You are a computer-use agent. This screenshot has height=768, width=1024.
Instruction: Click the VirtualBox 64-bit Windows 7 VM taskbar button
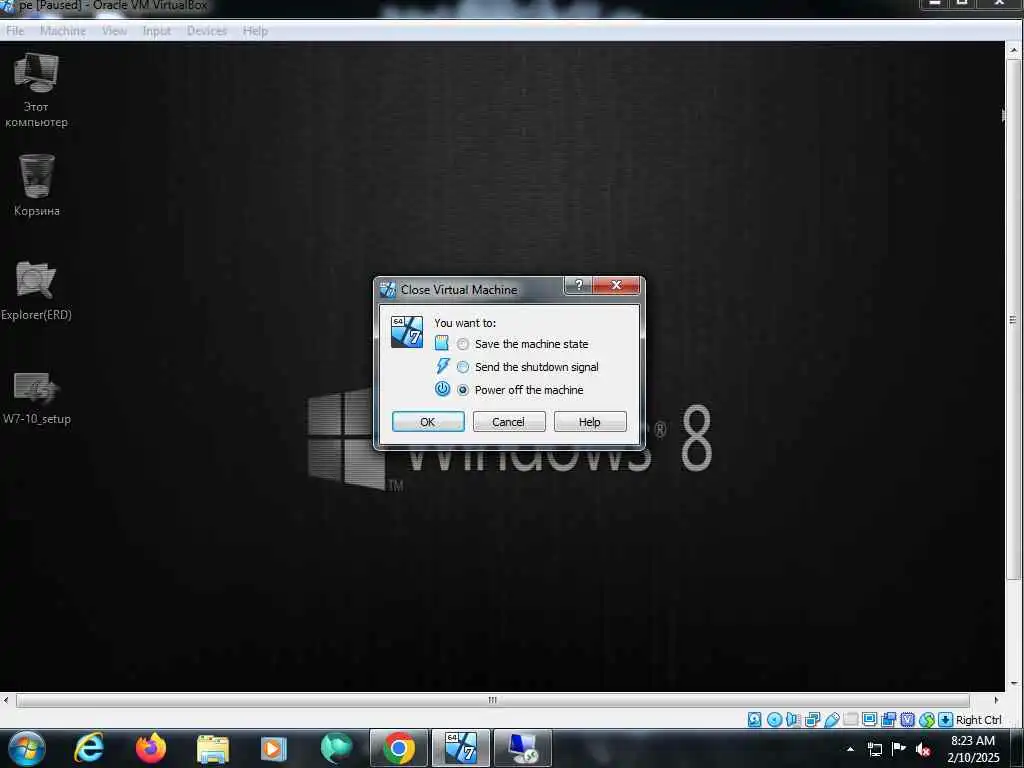[x=460, y=748]
